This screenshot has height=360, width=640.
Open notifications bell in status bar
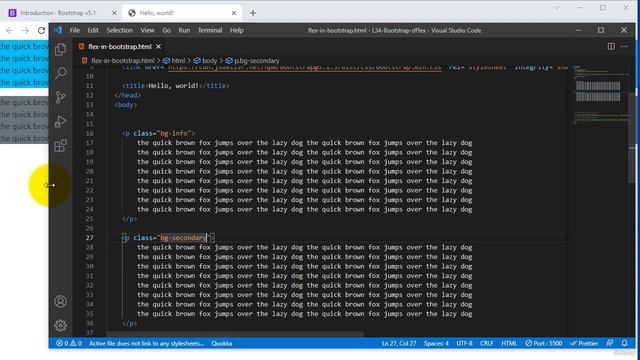pyautogui.click(x=624, y=343)
